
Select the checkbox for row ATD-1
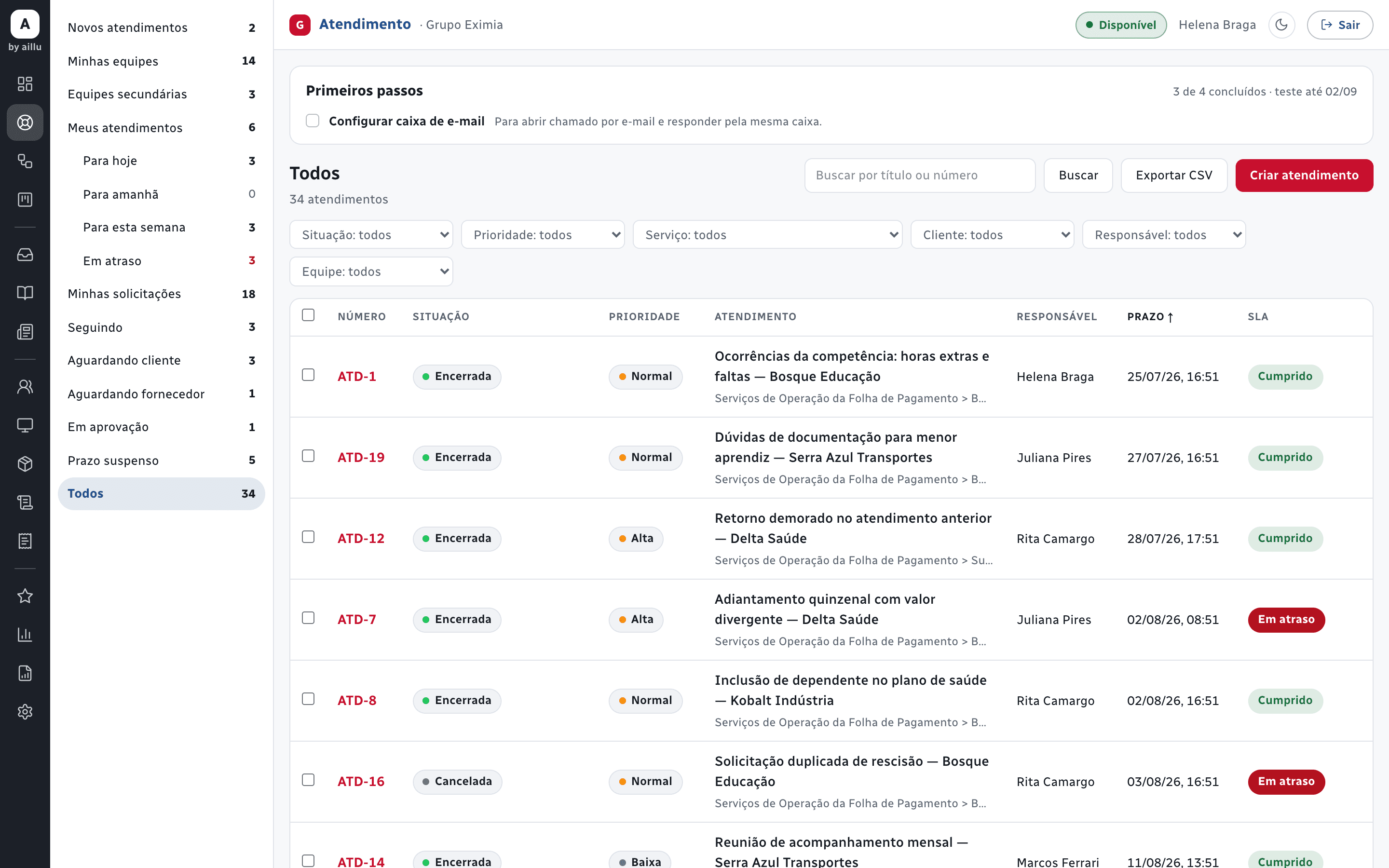coord(308,375)
